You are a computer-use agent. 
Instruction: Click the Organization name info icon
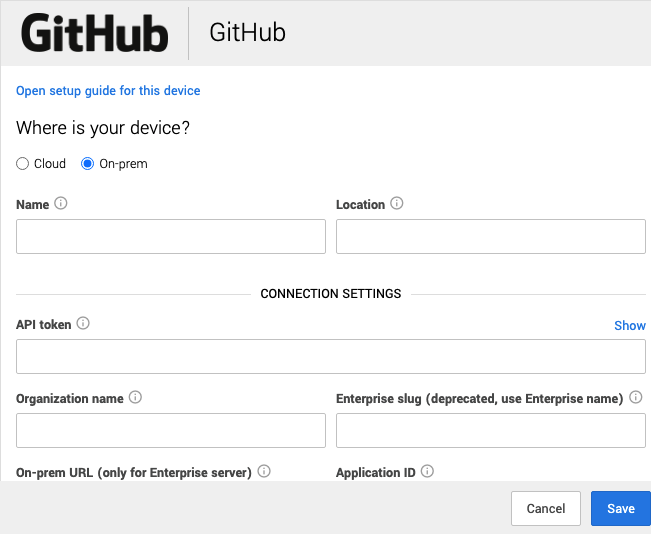pyautogui.click(x=135, y=397)
